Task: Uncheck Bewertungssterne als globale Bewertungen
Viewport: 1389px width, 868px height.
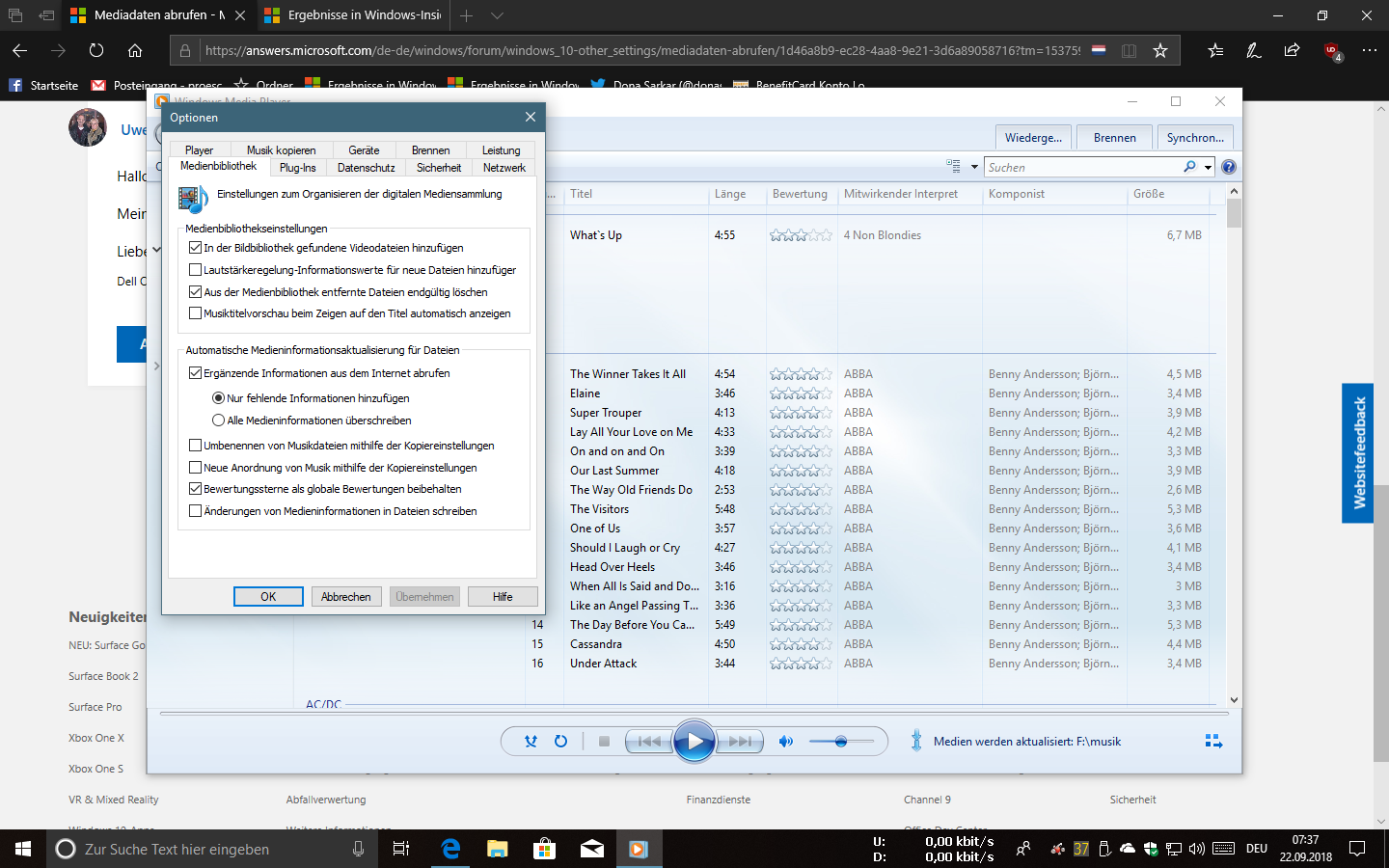Action: point(196,489)
